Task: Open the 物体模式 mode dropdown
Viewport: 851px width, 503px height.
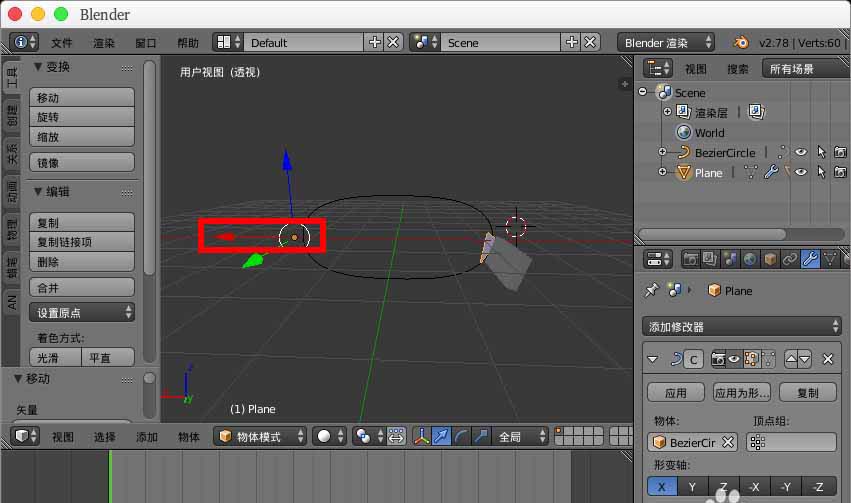Action: coord(259,436)
